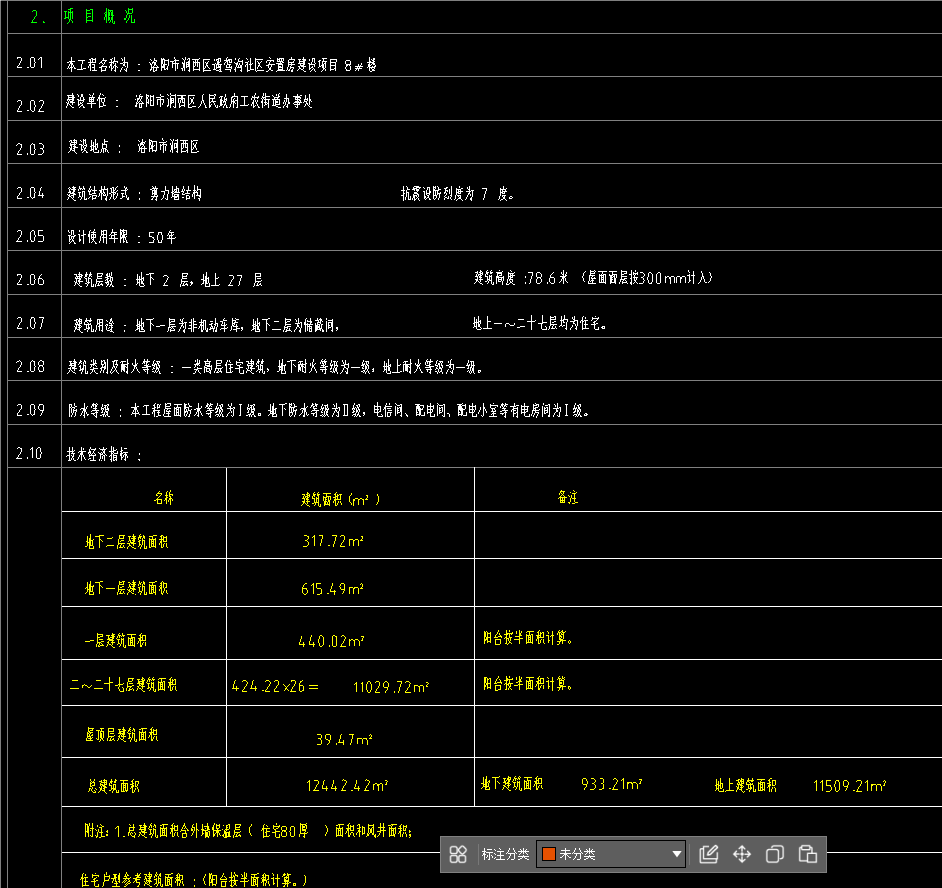The image size is (942, 888).
Task: Select the copy icon with overlapping squares
Action: [775, 854]
